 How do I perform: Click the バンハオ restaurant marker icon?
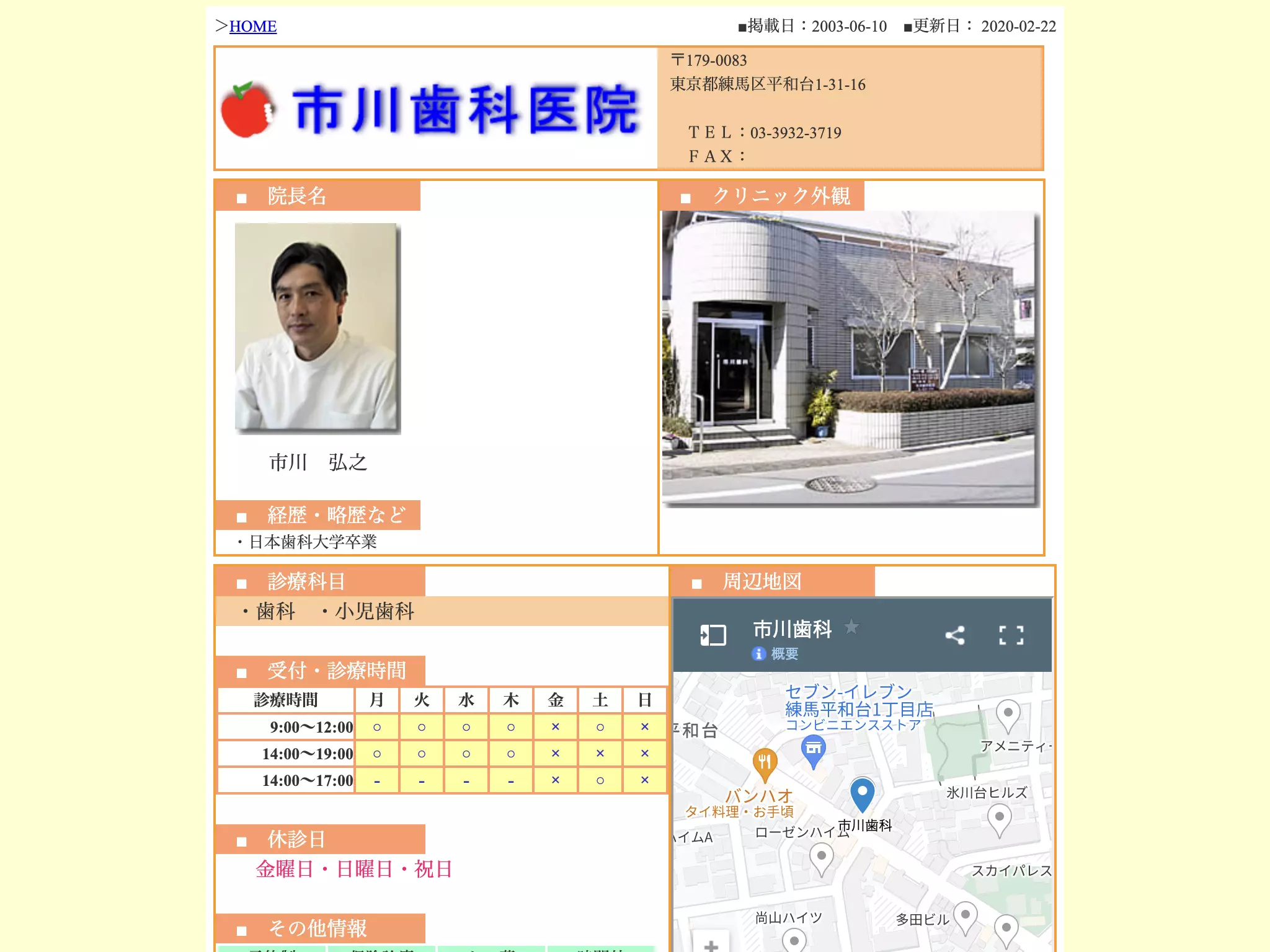pyautogui.click(x=765, y=764)
